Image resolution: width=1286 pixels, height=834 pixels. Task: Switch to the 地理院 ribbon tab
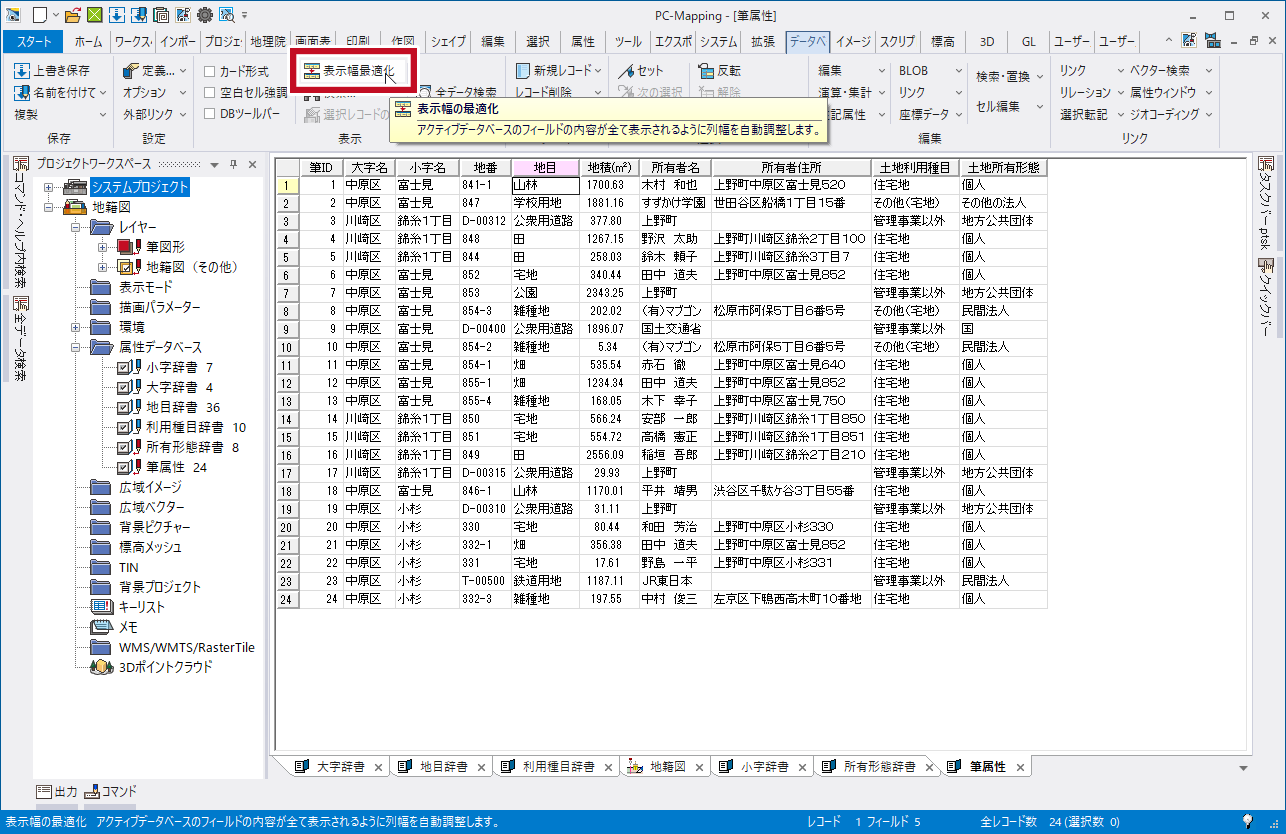coord(267,42)
